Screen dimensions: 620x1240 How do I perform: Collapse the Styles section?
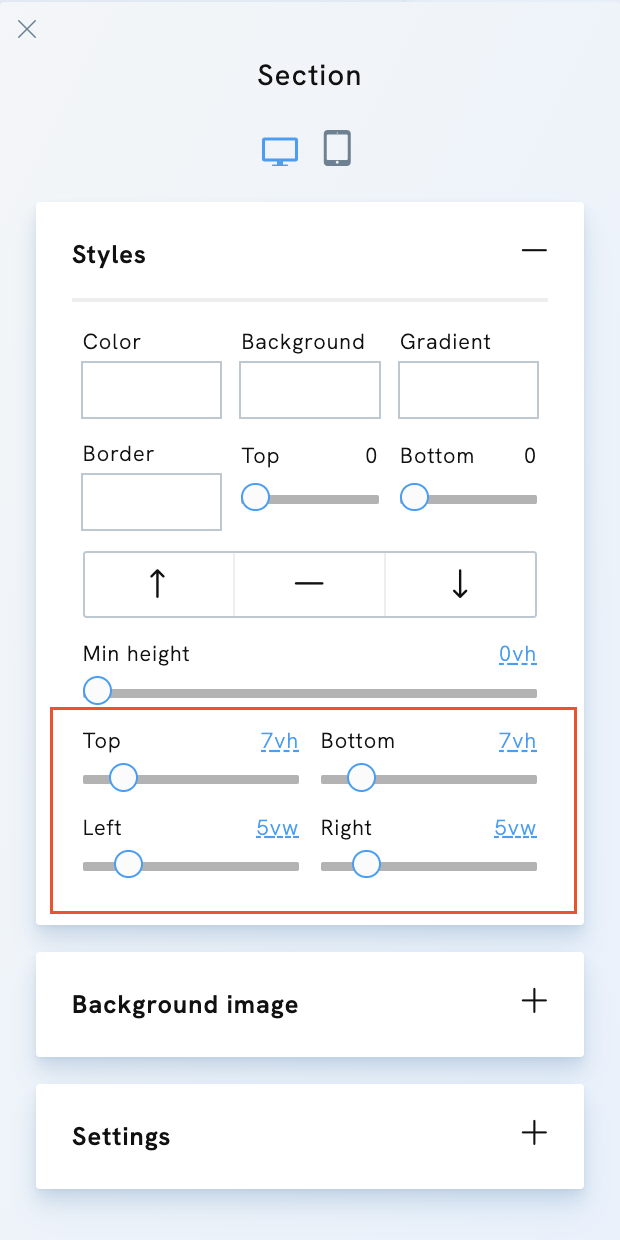click(534, 250)
